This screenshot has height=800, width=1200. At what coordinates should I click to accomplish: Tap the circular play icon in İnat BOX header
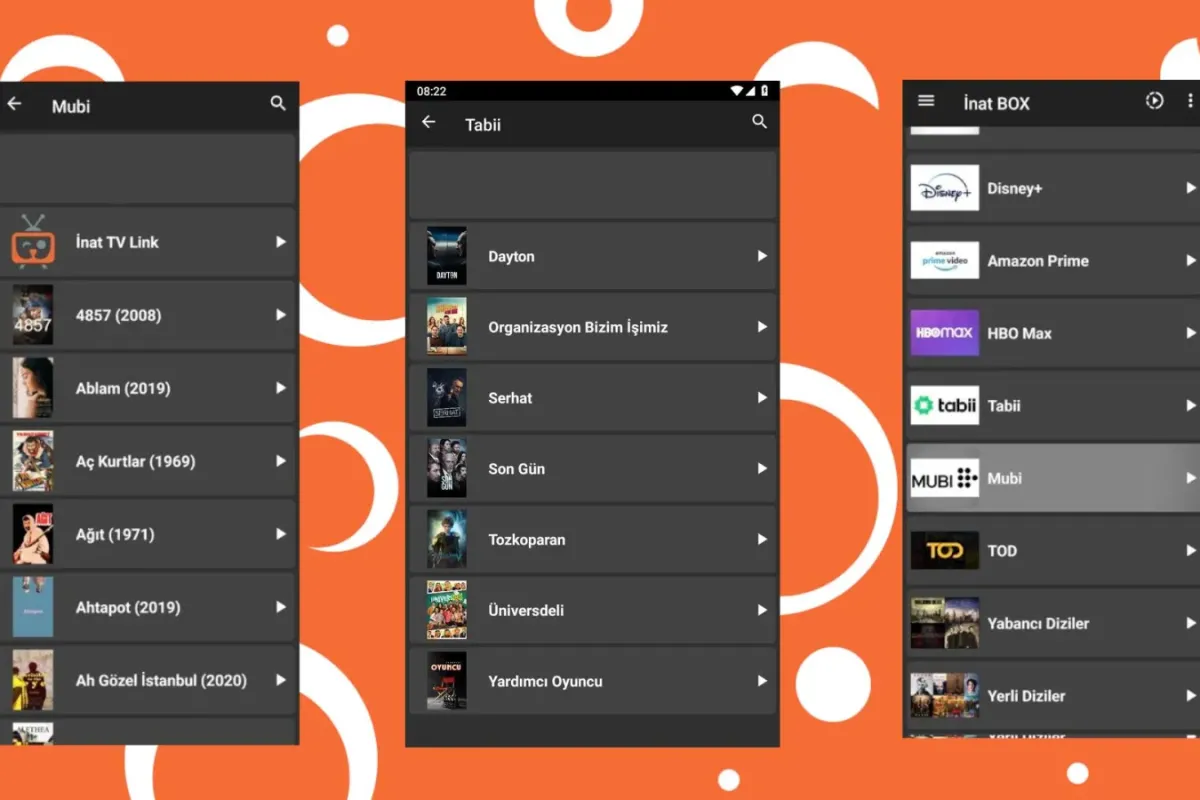1154,101
